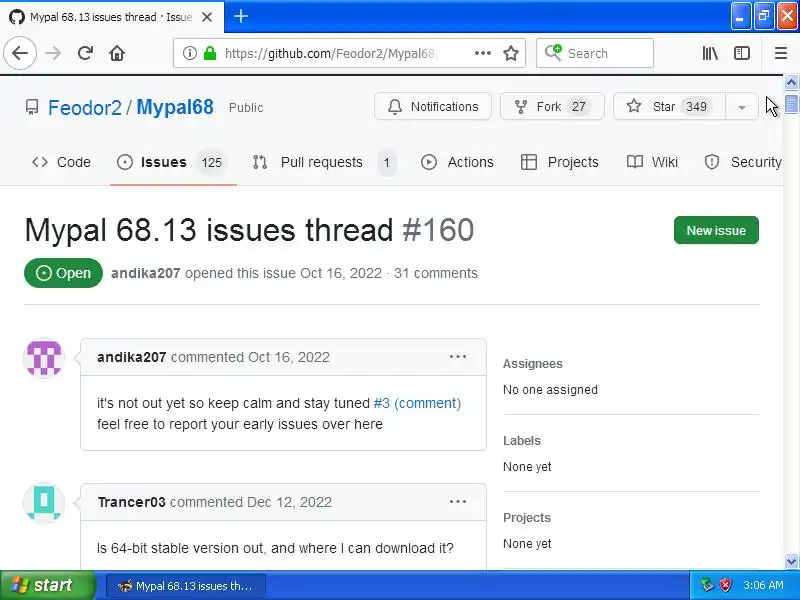Open page actions three-dot menu in address bar

[482, 53]
